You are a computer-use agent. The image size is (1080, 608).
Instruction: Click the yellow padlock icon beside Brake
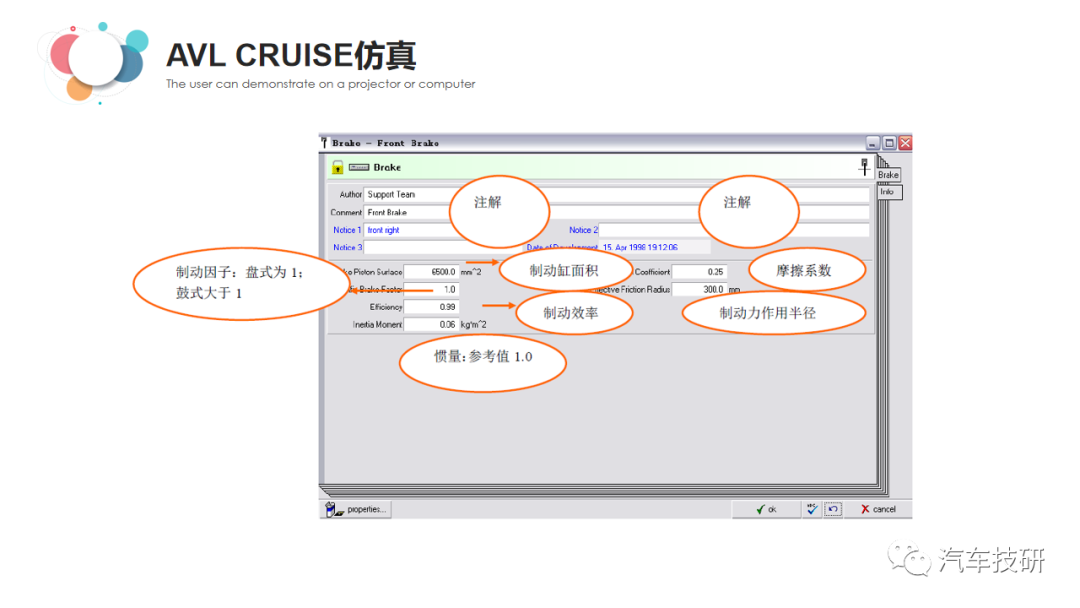tap(338, 167)
